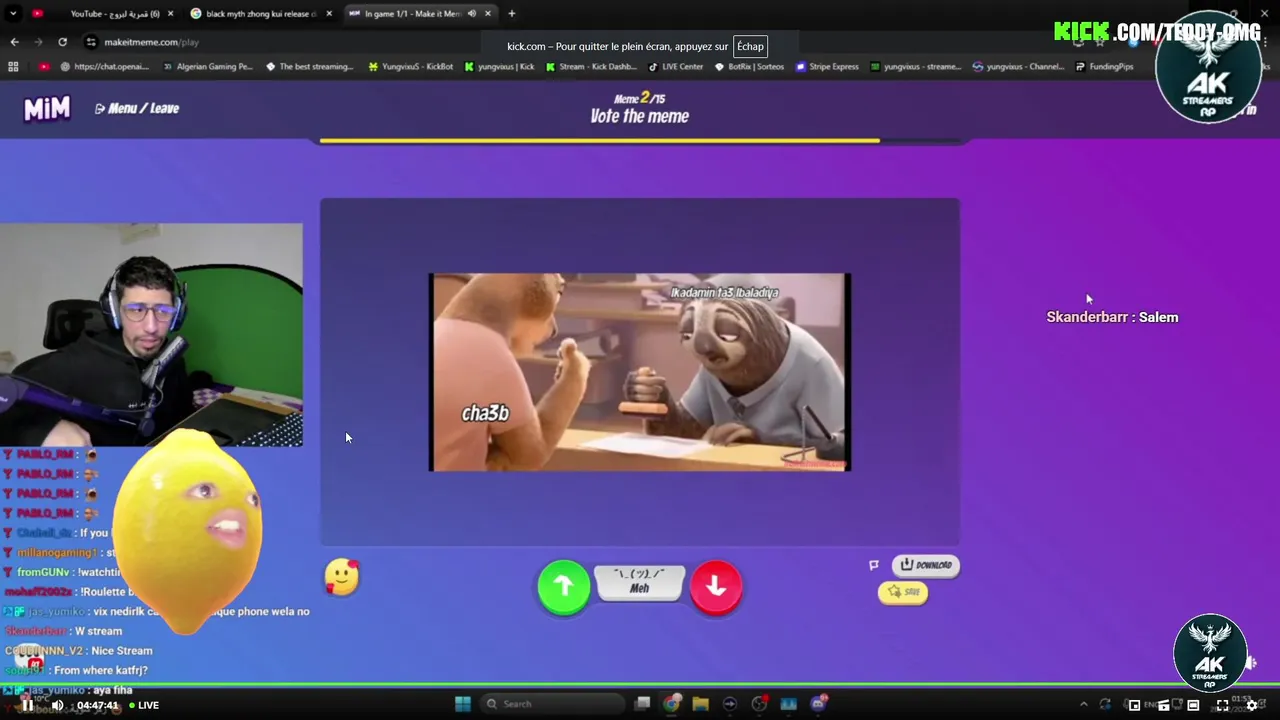Upvote the meme with green arrow
Screen dimensions: 1280x720
point(564,587)
